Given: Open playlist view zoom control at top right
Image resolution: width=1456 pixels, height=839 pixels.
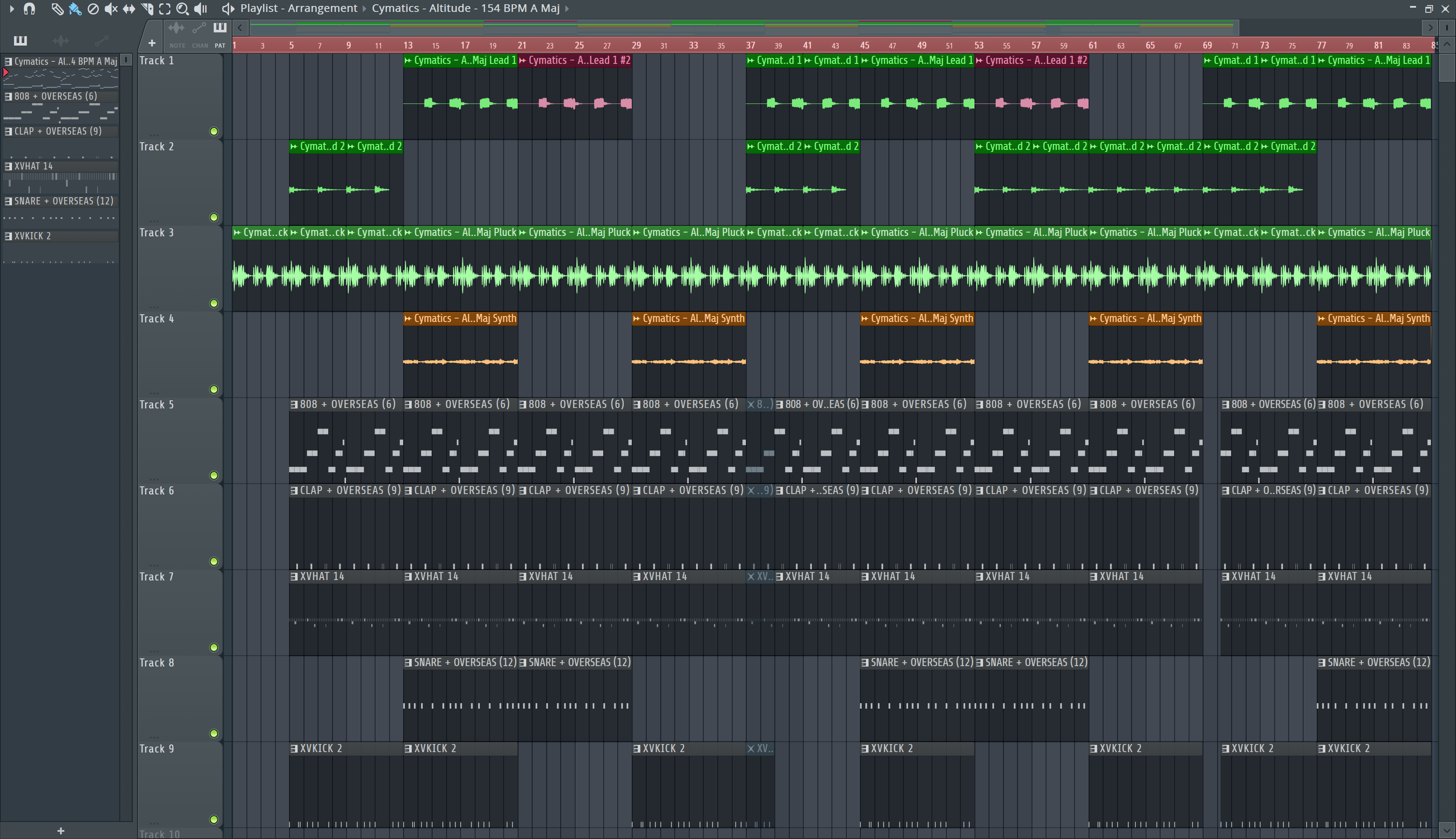Looking at the screenshot, I should (x=1446, y=27).
